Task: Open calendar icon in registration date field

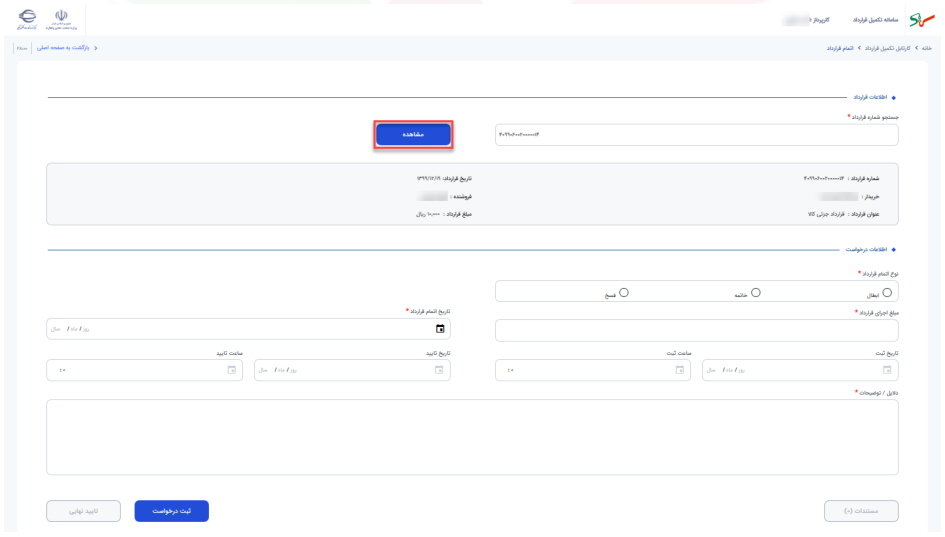Action: pos(887,370)
